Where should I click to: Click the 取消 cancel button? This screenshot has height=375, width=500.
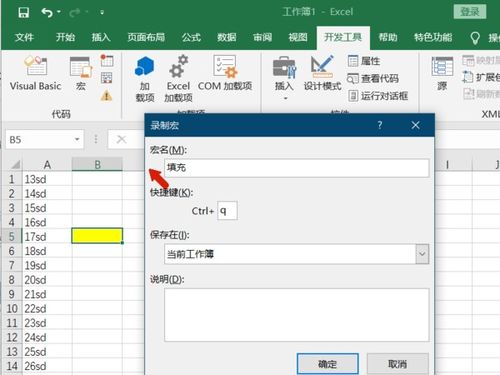click(x=398, y=364)
